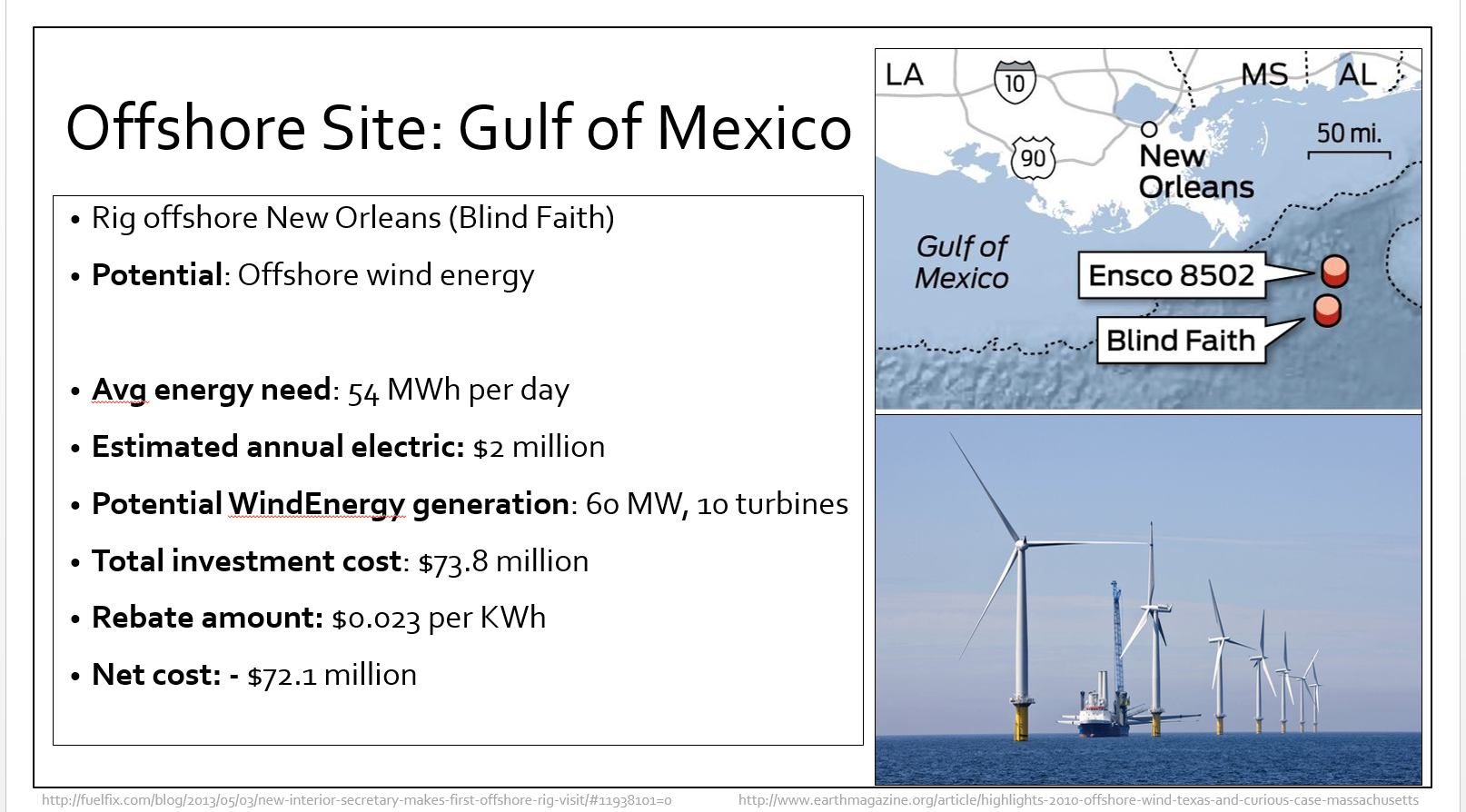Click the Interstate 10 shield on map
The height and width of the screenshot is (812, 1466).
(1015, 82)
